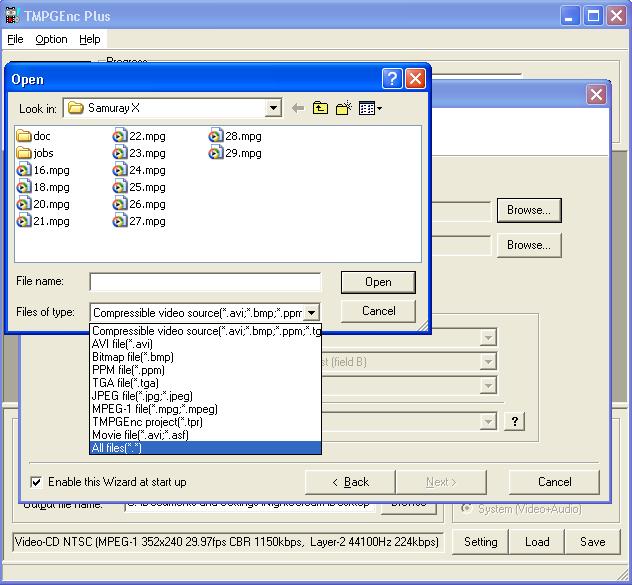
Task: Click the upper Browse... button in wizard
Action: point(529,210)
